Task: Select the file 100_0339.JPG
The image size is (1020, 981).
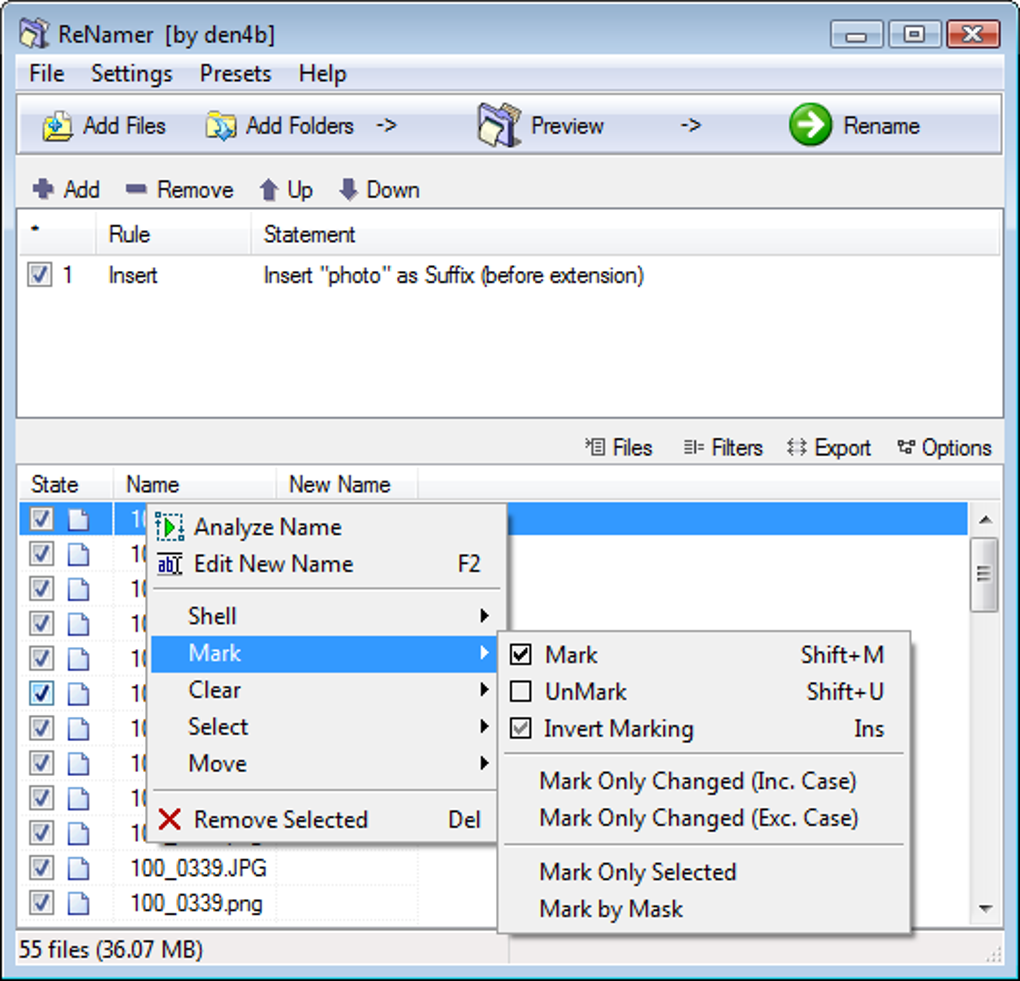Action: (198, 868)
